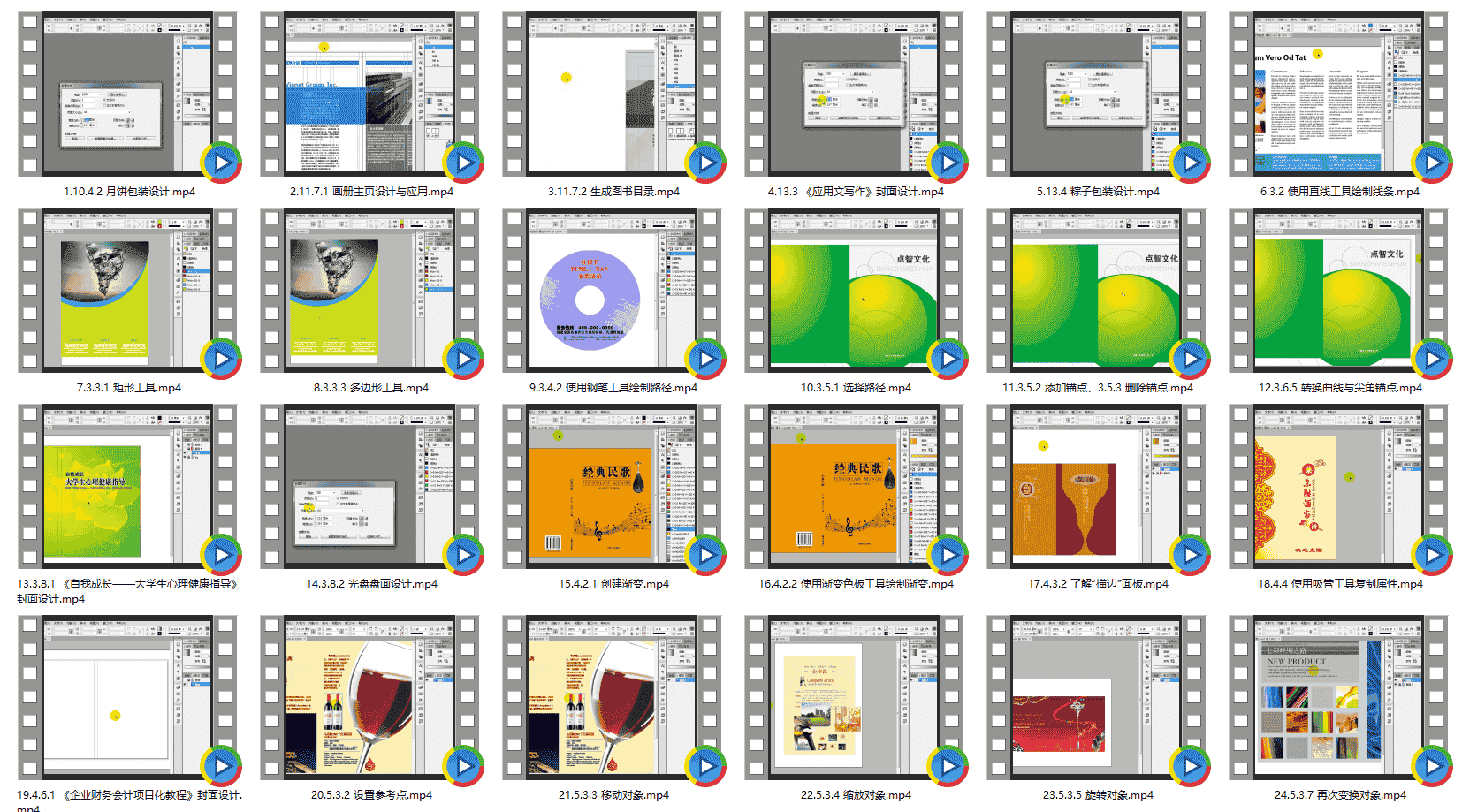Screen dimensions: 1462x812
Task: Select the purple disc 使用钢笔工具绘制路径 thumbnail
Action: click(x=613, y=290)
